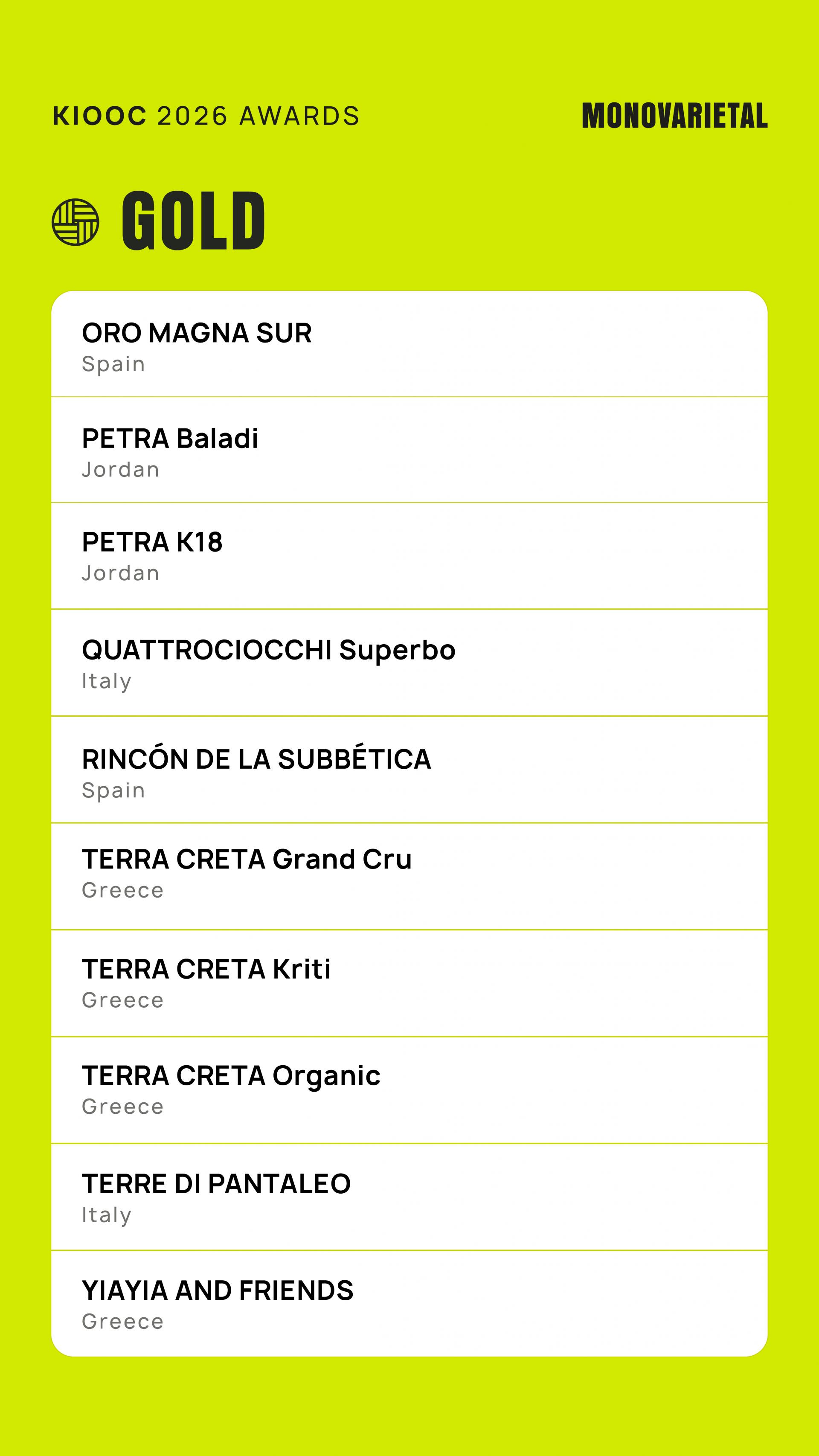Click Italy label under TERRE DI PANTALEO
Viewport: 819px width, 1456px height.
107,1215
